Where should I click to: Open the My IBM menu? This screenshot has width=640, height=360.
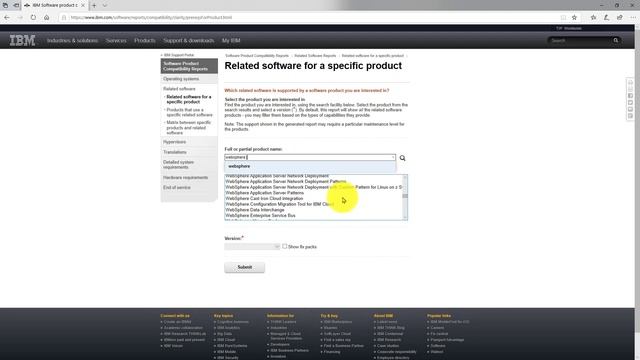[231, 40]
